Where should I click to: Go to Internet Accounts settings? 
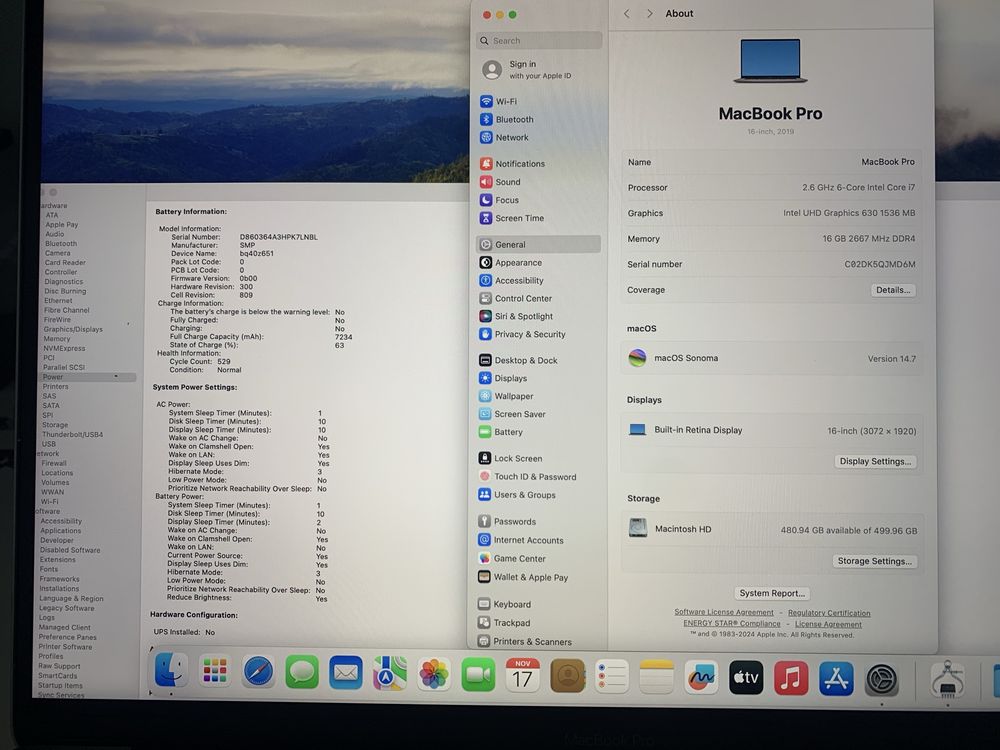[520, 540]
